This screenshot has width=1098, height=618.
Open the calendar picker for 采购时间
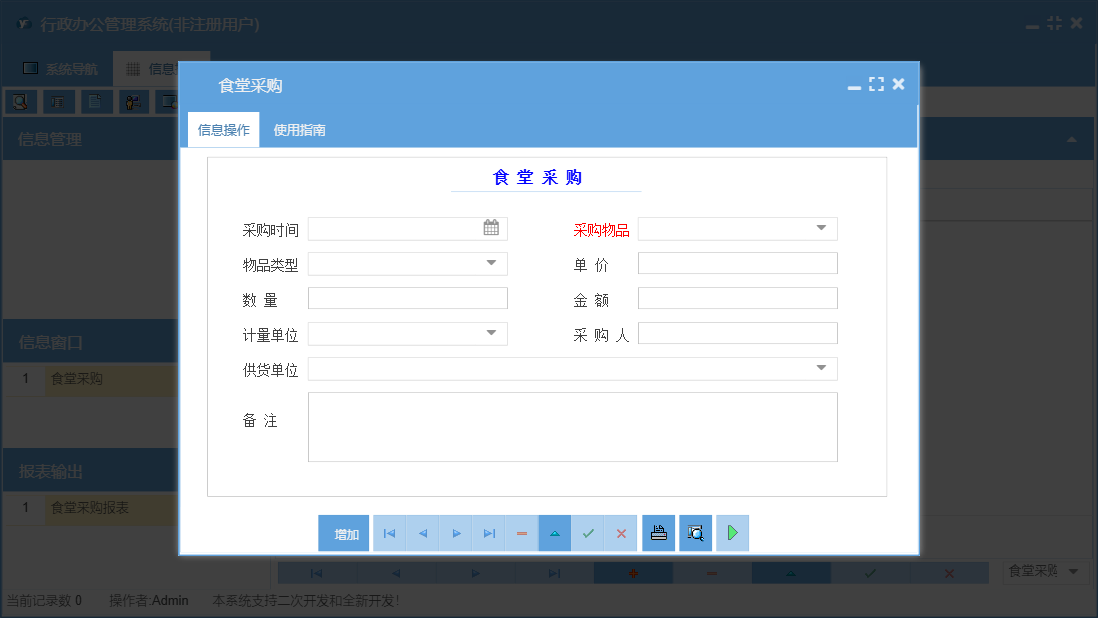[x=491, y=228]
